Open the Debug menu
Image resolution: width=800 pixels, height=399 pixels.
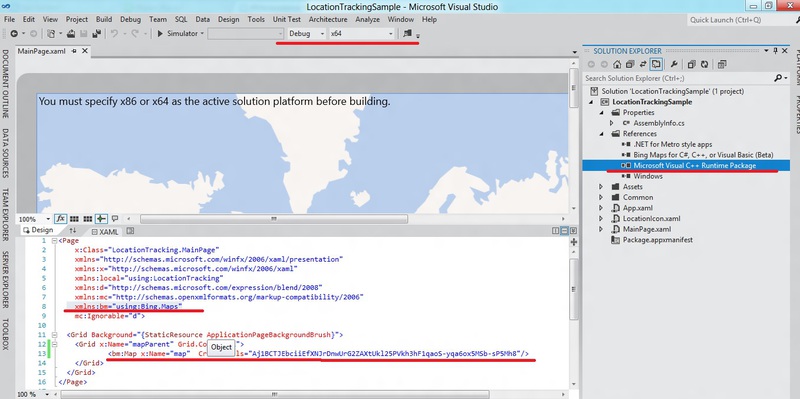pyautogui.click(x=131, y=19)
